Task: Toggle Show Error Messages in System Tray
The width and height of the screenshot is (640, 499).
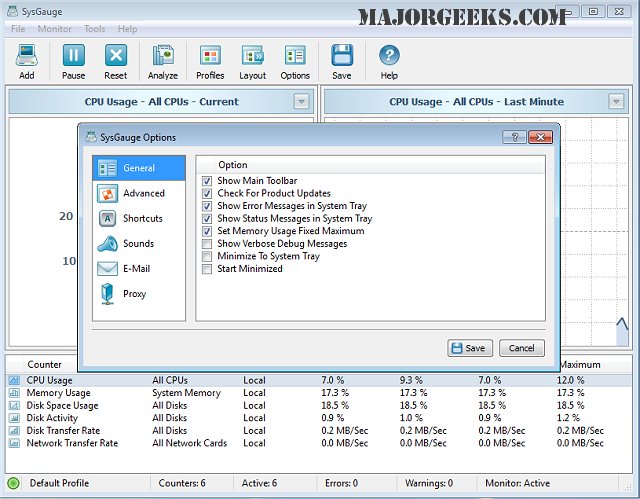Action: (207, 206)
